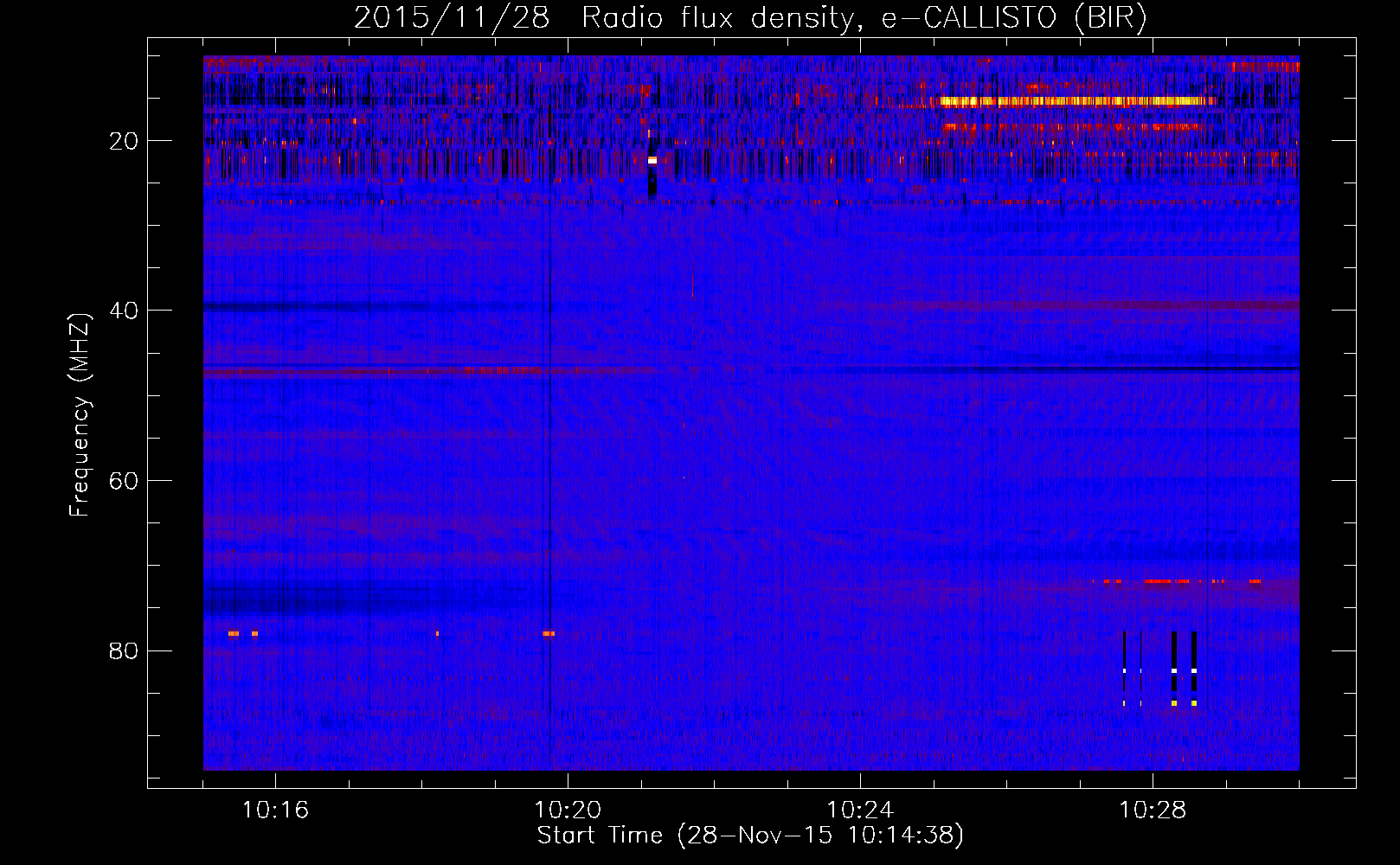Click the 'Start Time' x-axis label
The width and height of the screenshot is (1400, 865).
[x=749, y=836]
